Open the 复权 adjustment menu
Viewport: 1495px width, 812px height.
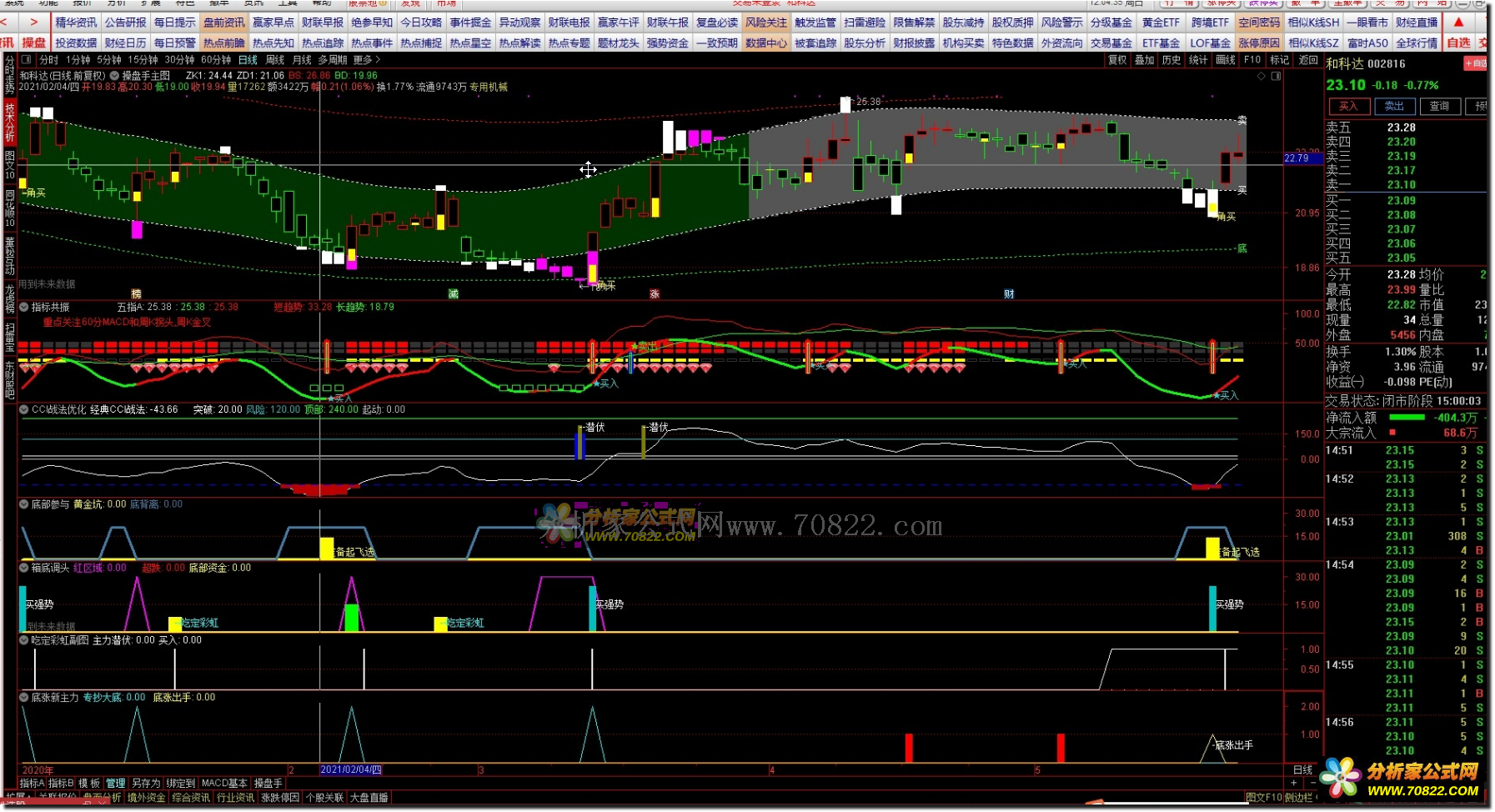click(x=1117, y=60)
